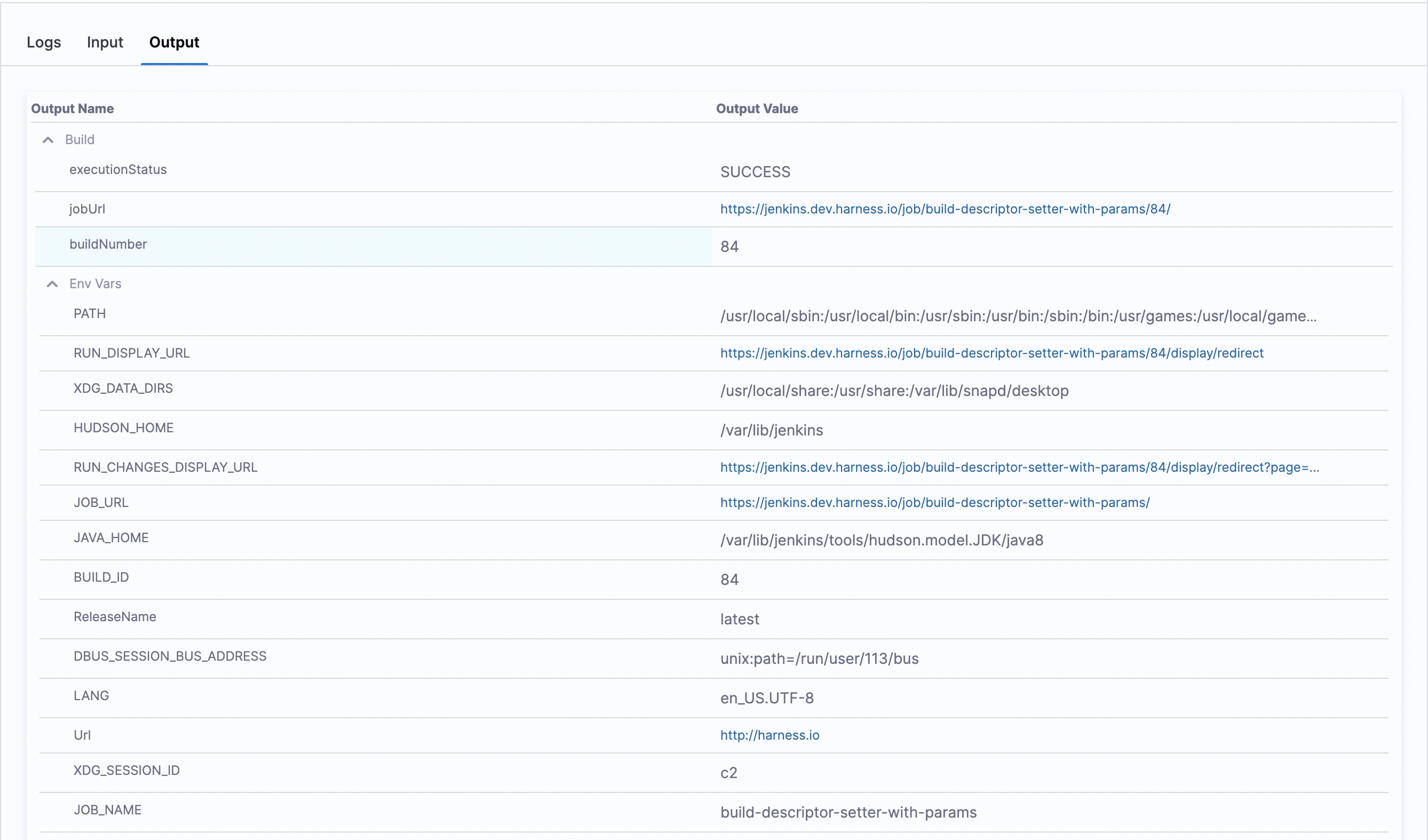
Task: Click the truncated PATH value text
Action: tap(1018, 316)
